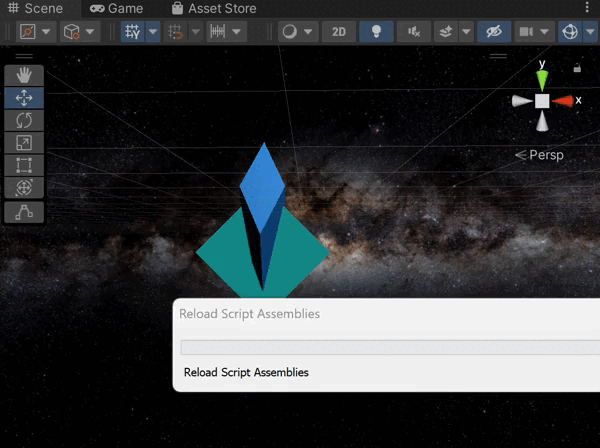600x448 pixels.
Task: Select the combined Transform tool
Action: pos(24,188)
